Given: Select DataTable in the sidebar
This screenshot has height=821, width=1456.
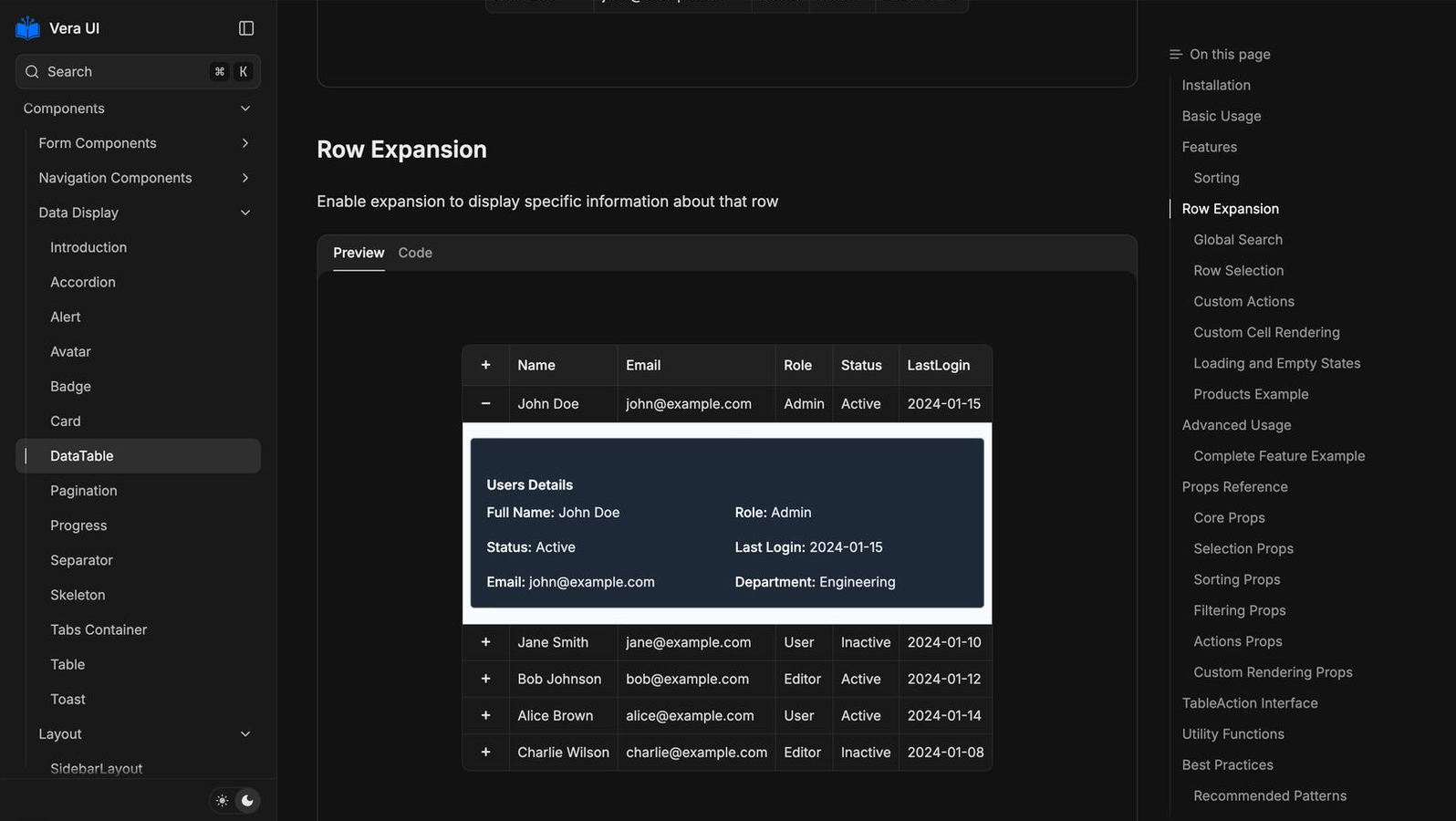Looking at the screenshot, I should [139, 456].
